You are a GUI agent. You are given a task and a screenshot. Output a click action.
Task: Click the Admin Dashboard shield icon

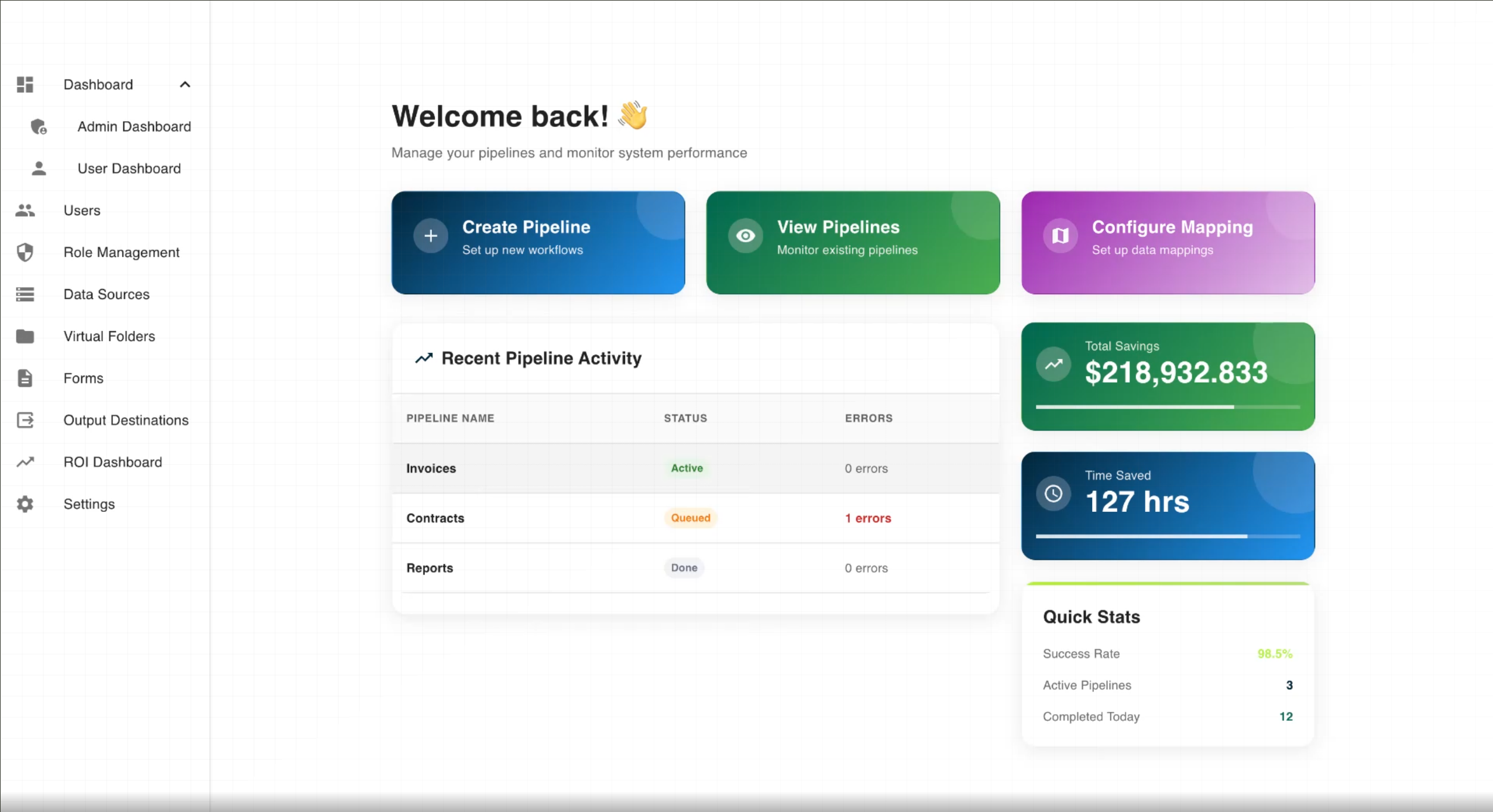tap(39, 126)
